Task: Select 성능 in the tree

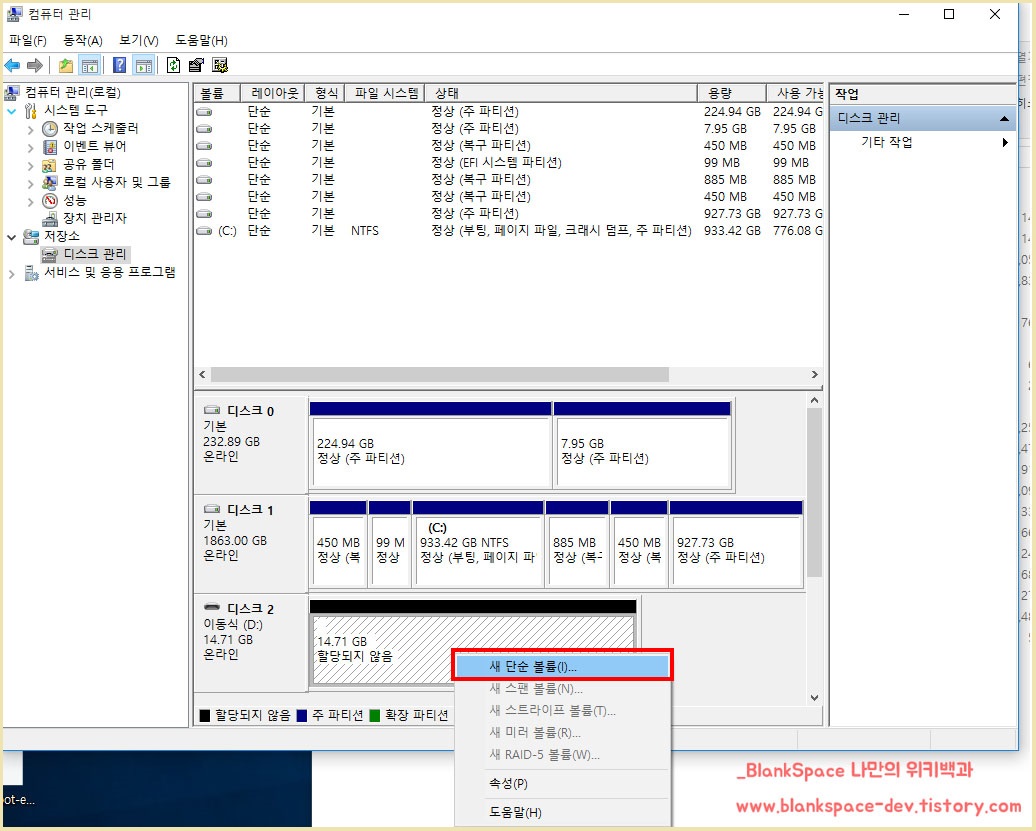Action: [75, 200]
